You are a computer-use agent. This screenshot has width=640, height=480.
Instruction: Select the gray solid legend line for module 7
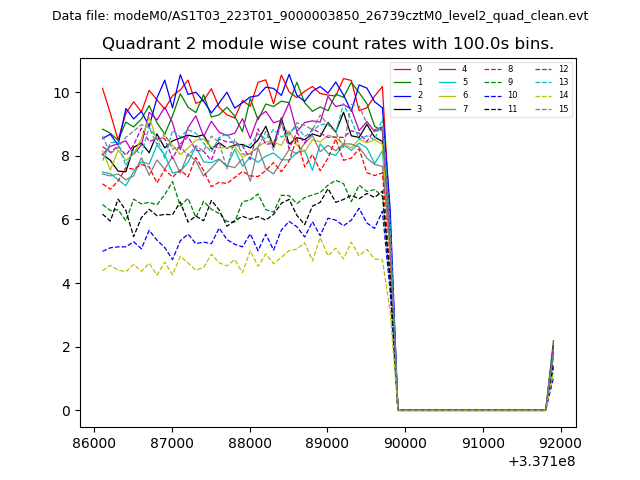click(449, 108)
